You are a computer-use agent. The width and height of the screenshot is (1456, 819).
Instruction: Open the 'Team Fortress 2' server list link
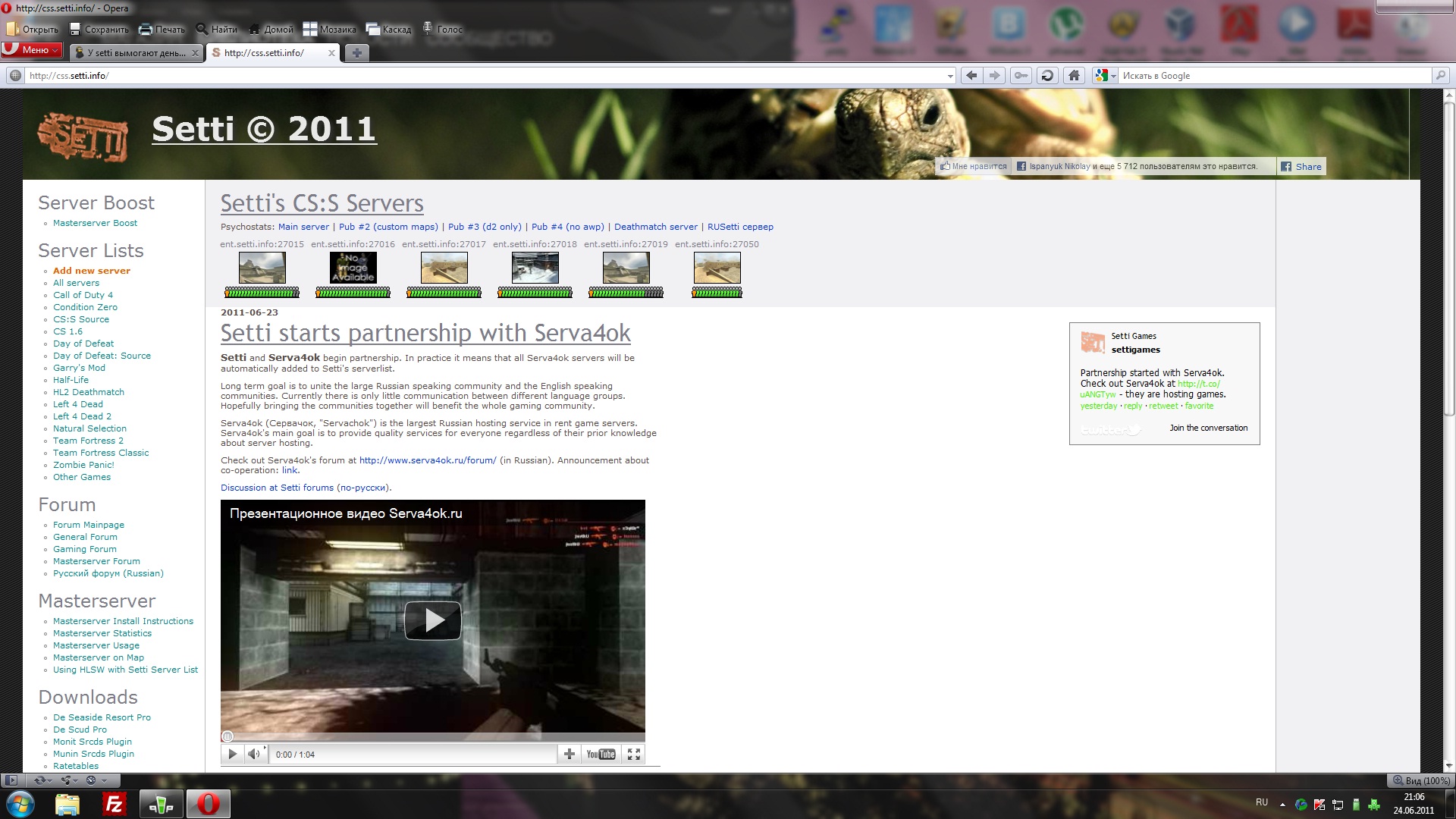[x=88, y=441]
